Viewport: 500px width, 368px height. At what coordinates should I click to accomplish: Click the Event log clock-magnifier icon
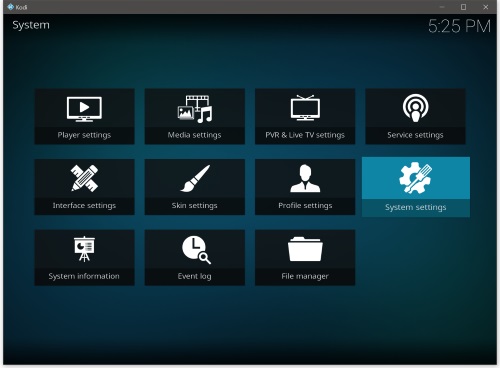(x=196, y=250)
